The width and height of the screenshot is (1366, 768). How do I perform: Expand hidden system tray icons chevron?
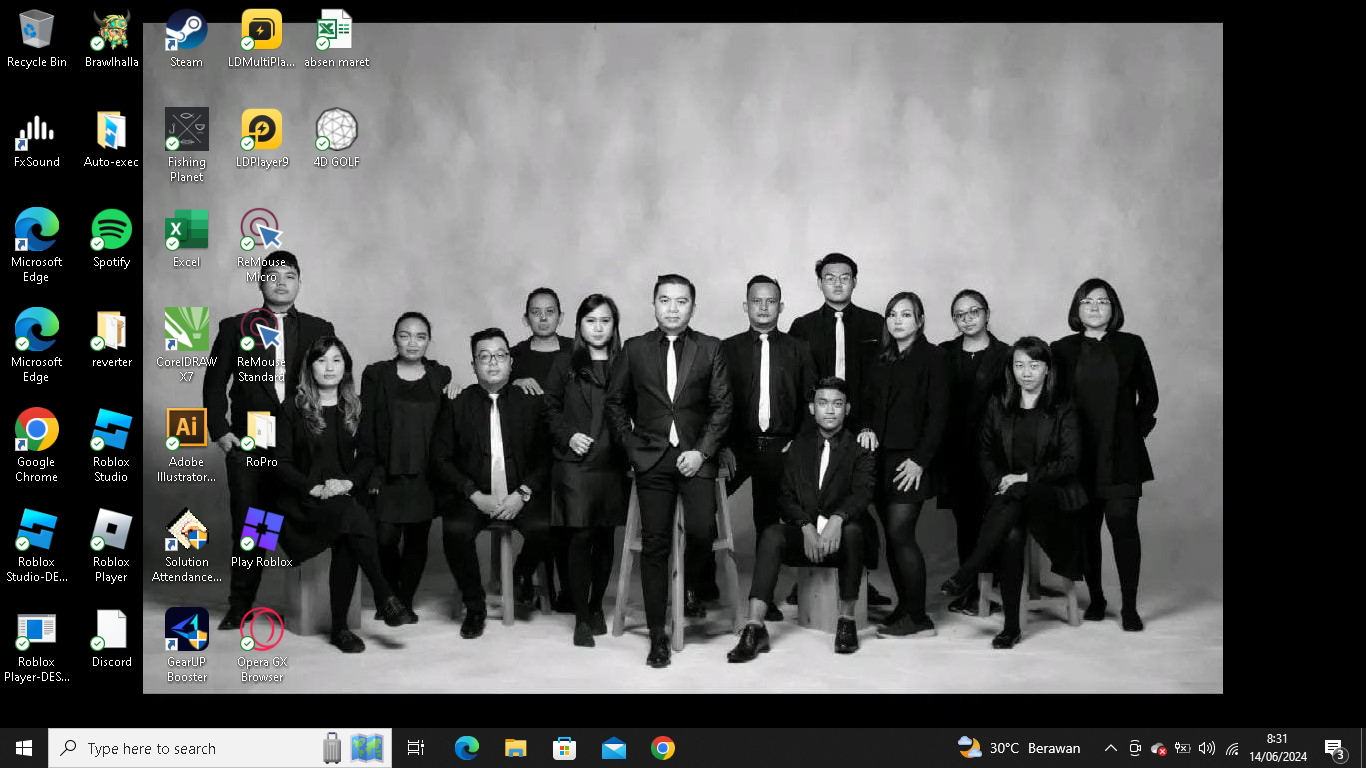point(1110,748)
